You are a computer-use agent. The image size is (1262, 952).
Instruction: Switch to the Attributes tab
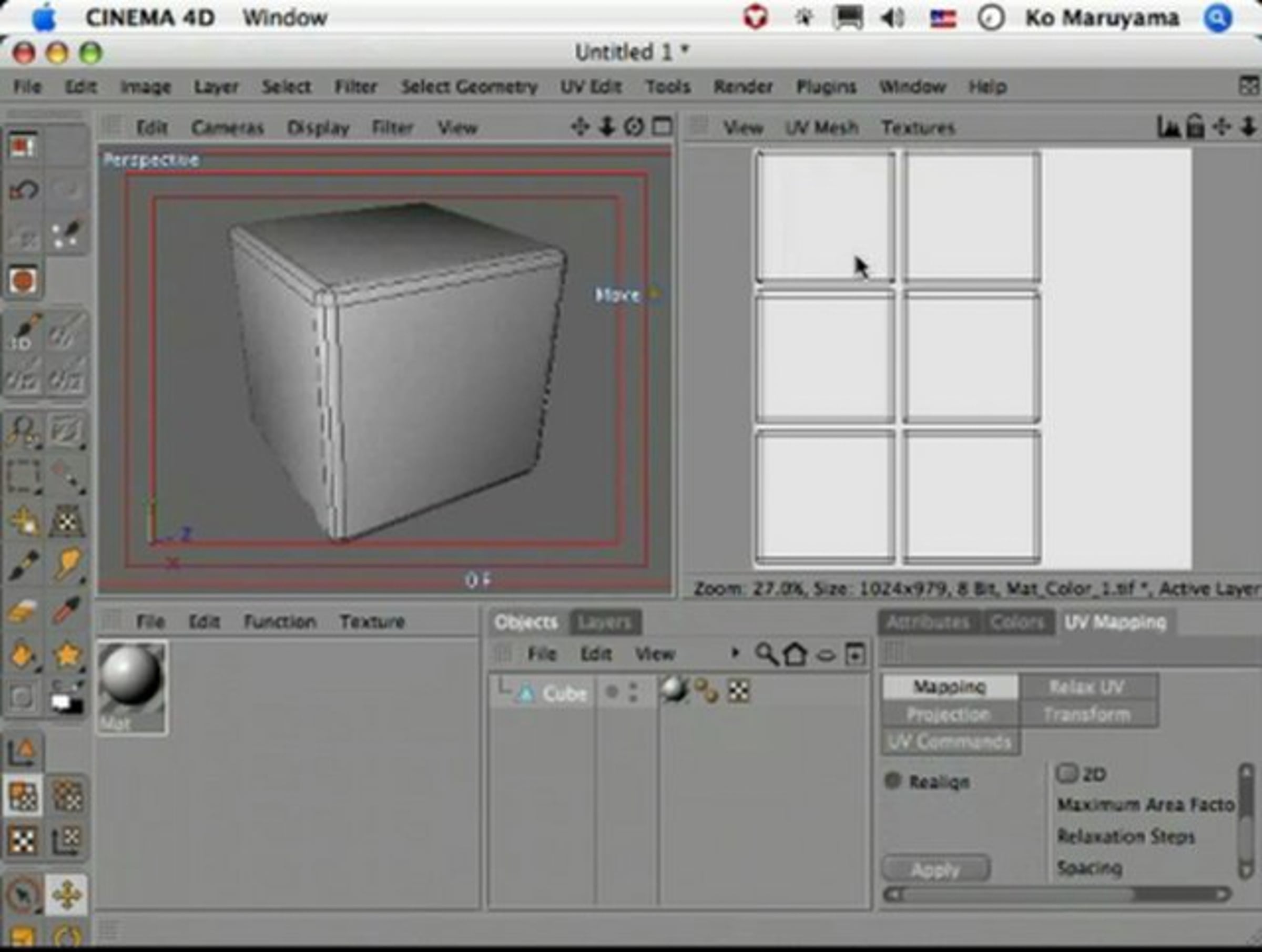[x=928, y=622]
